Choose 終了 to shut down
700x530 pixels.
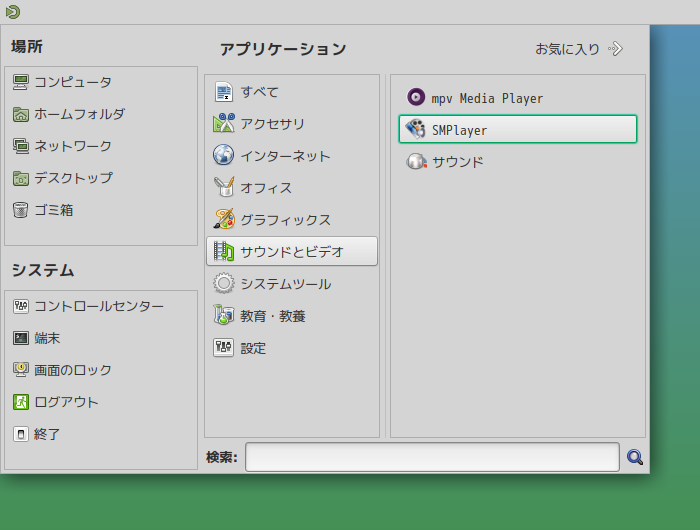[101, 434]
